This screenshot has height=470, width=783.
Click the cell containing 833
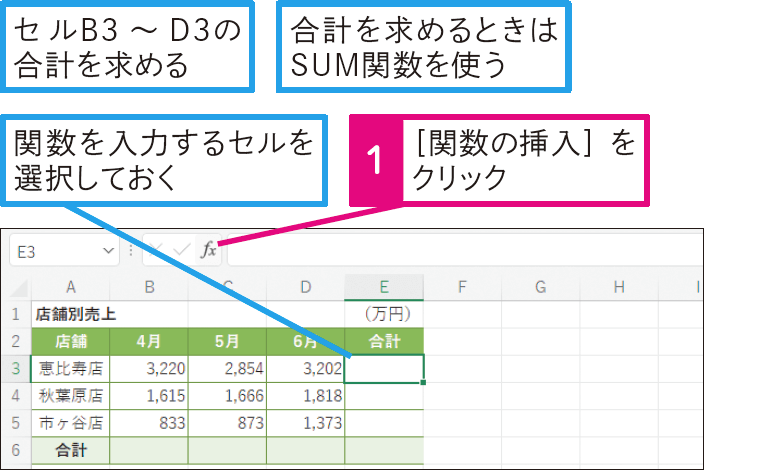point(149,423)
